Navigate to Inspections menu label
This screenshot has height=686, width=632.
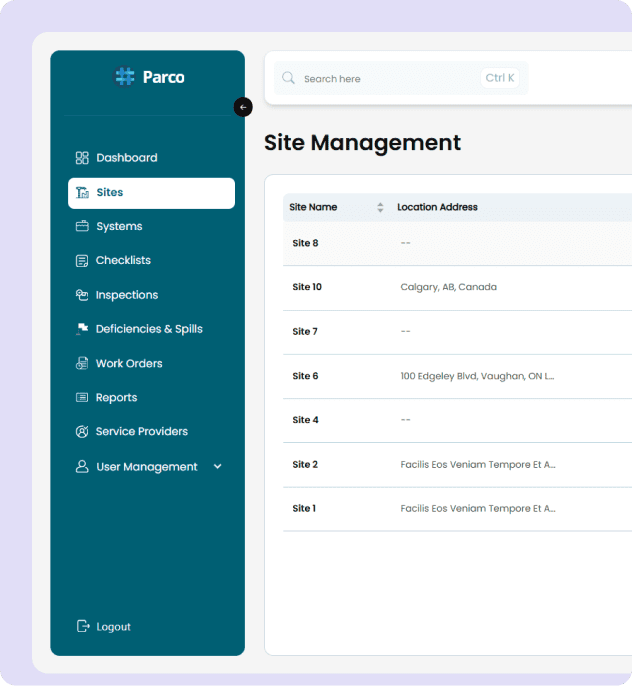[127, 295]
